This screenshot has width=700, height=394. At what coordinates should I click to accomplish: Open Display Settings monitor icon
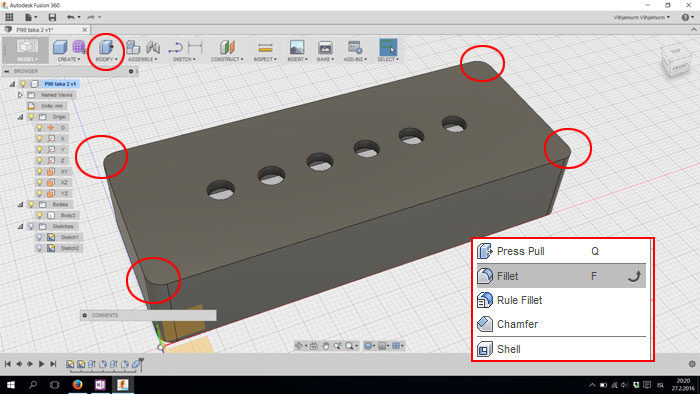(x=368, y=346)
